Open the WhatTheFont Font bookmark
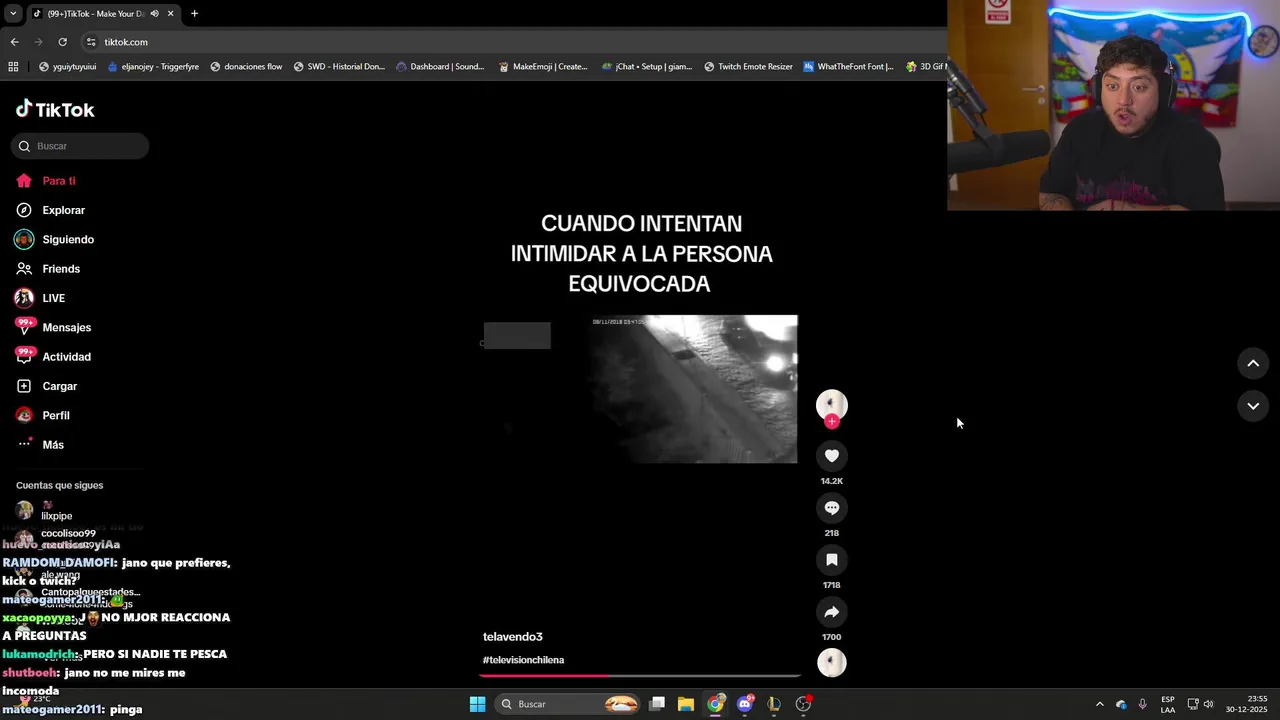The width and height of the screenshot is (1280, 720). 848,67
